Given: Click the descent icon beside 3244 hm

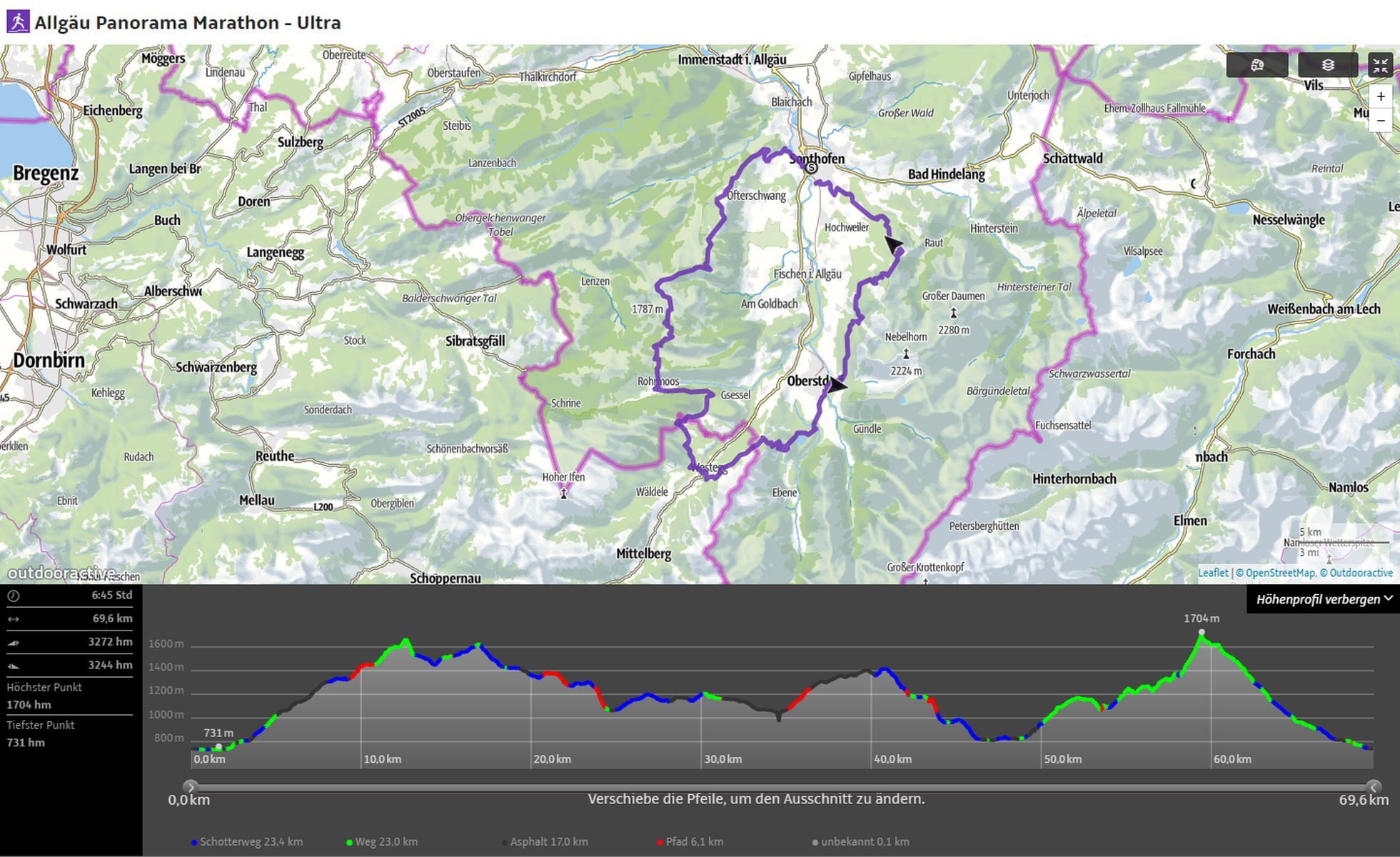Looking at the screenshot, I should click(13, 666).
